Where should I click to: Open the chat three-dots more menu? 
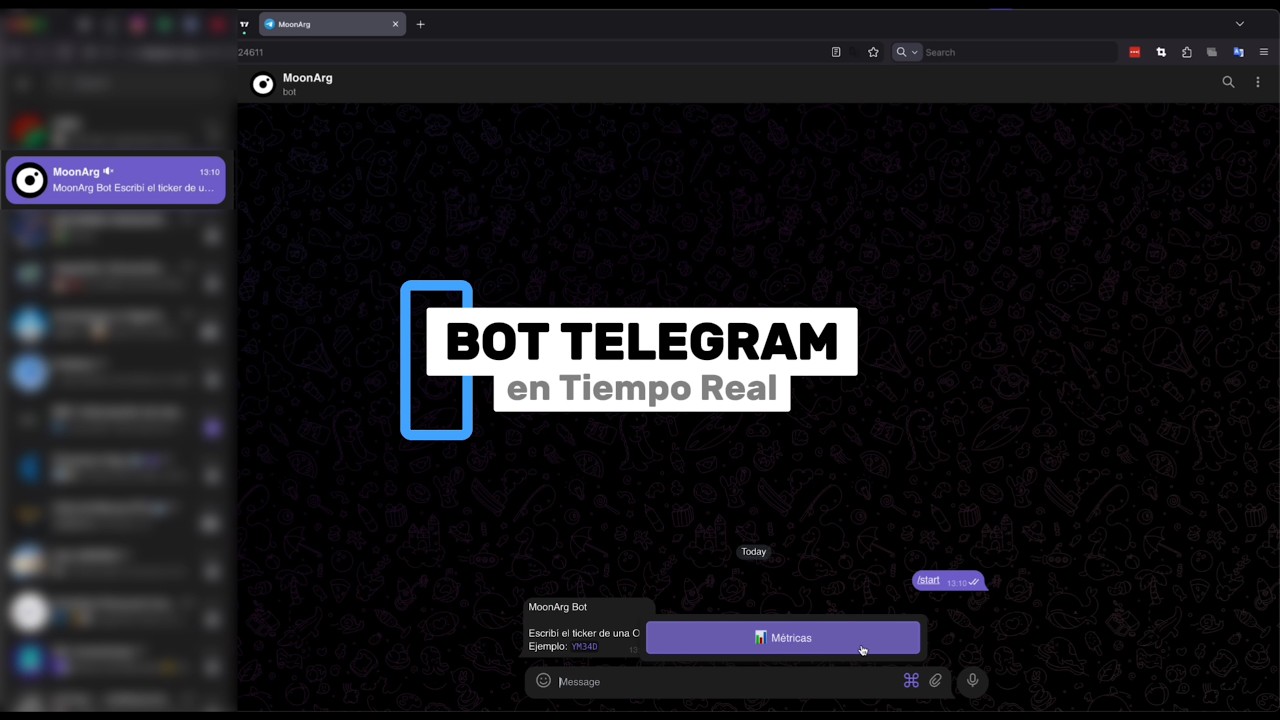1258,82
